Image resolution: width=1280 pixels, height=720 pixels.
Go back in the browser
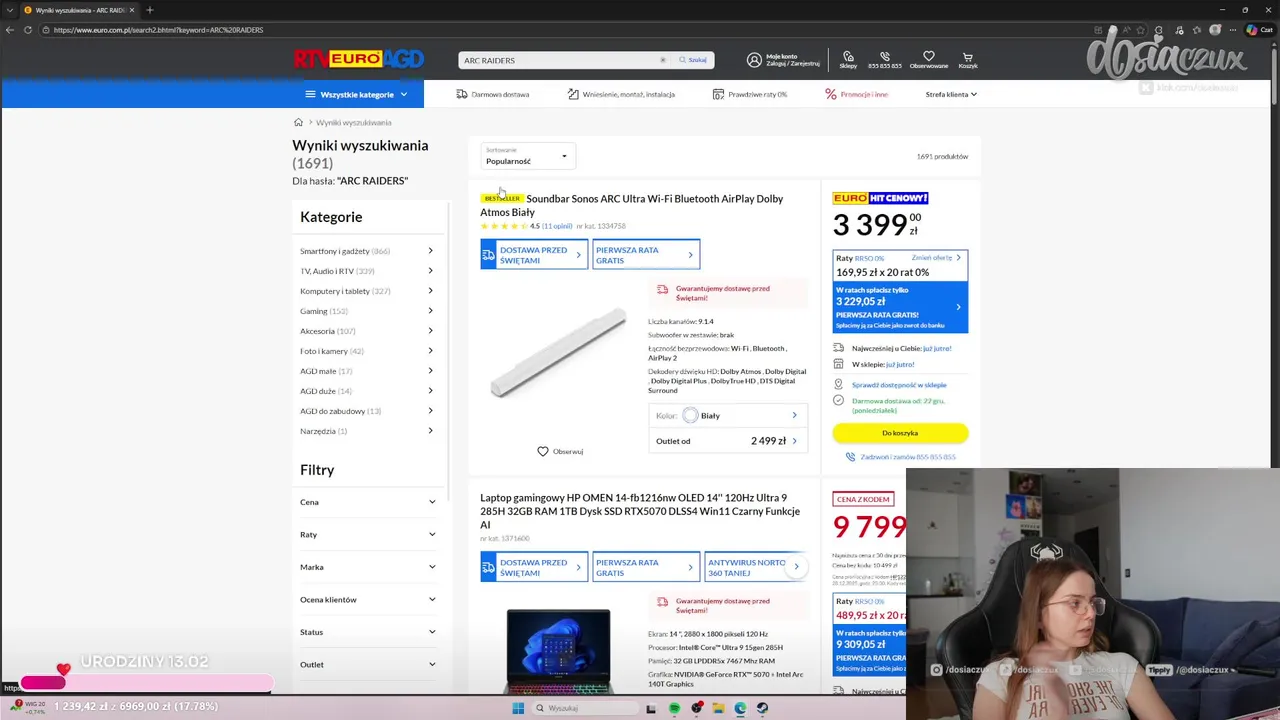click(10, 30)
